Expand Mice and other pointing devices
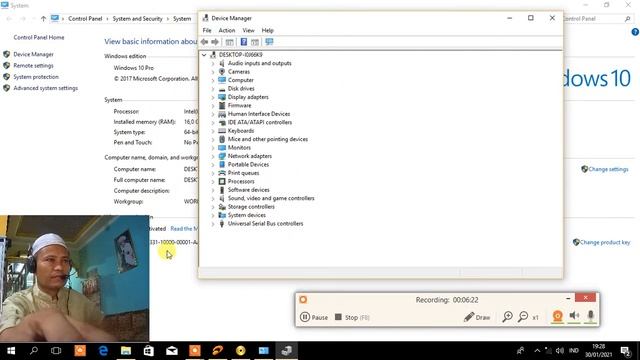 (x=213, y=139)
